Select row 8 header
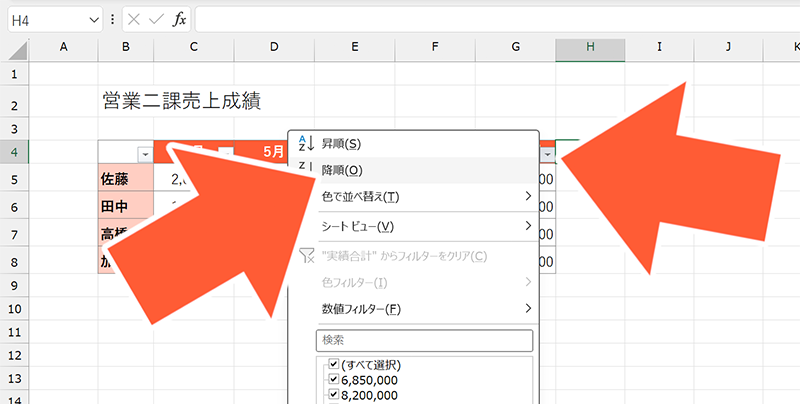The height and width of the screenshot is (404, 800). pos(14,262)
